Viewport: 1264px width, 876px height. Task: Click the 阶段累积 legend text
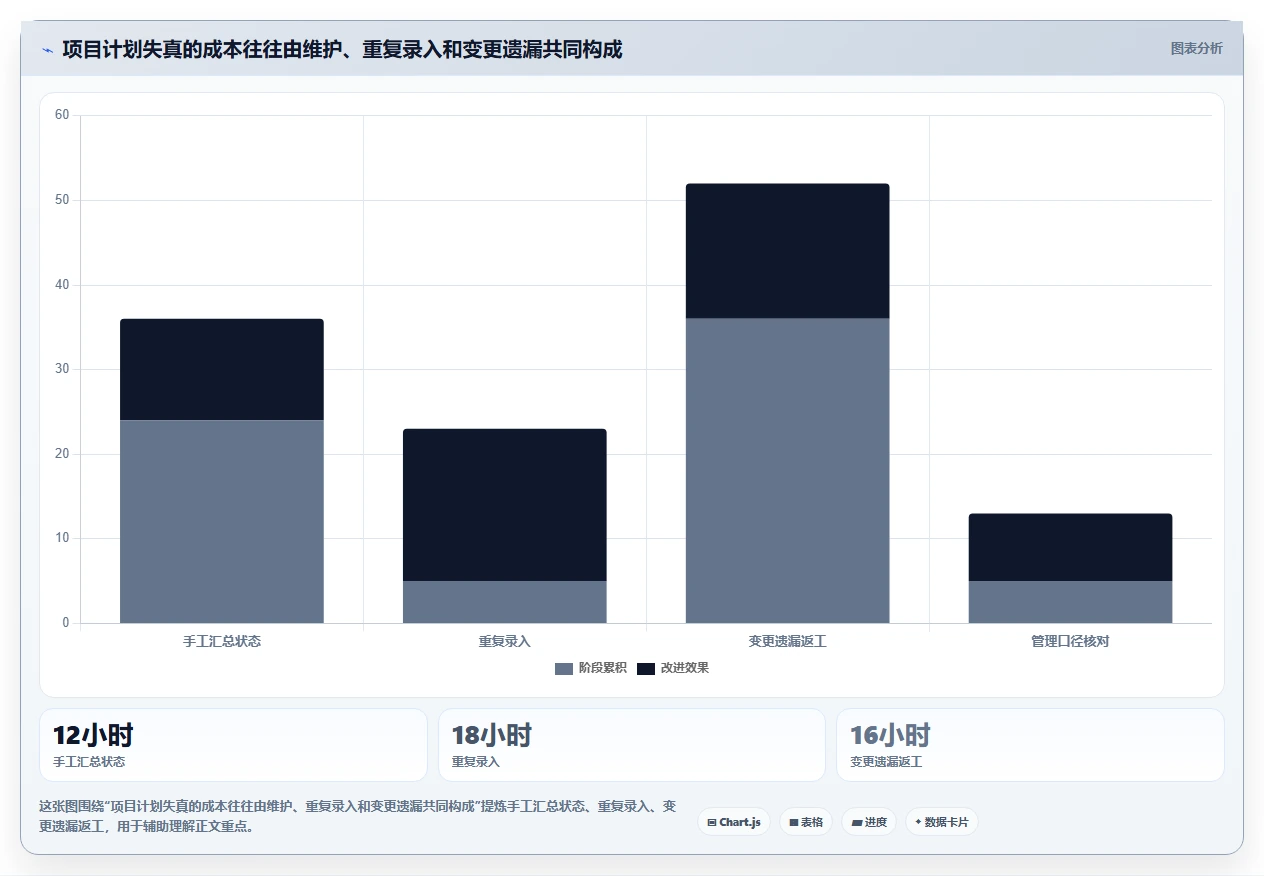coord(602,668)
